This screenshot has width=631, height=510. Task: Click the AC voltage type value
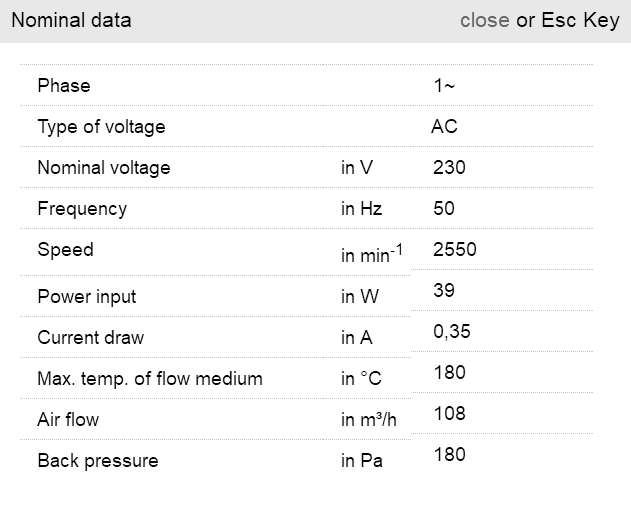[x=444, y=127]
